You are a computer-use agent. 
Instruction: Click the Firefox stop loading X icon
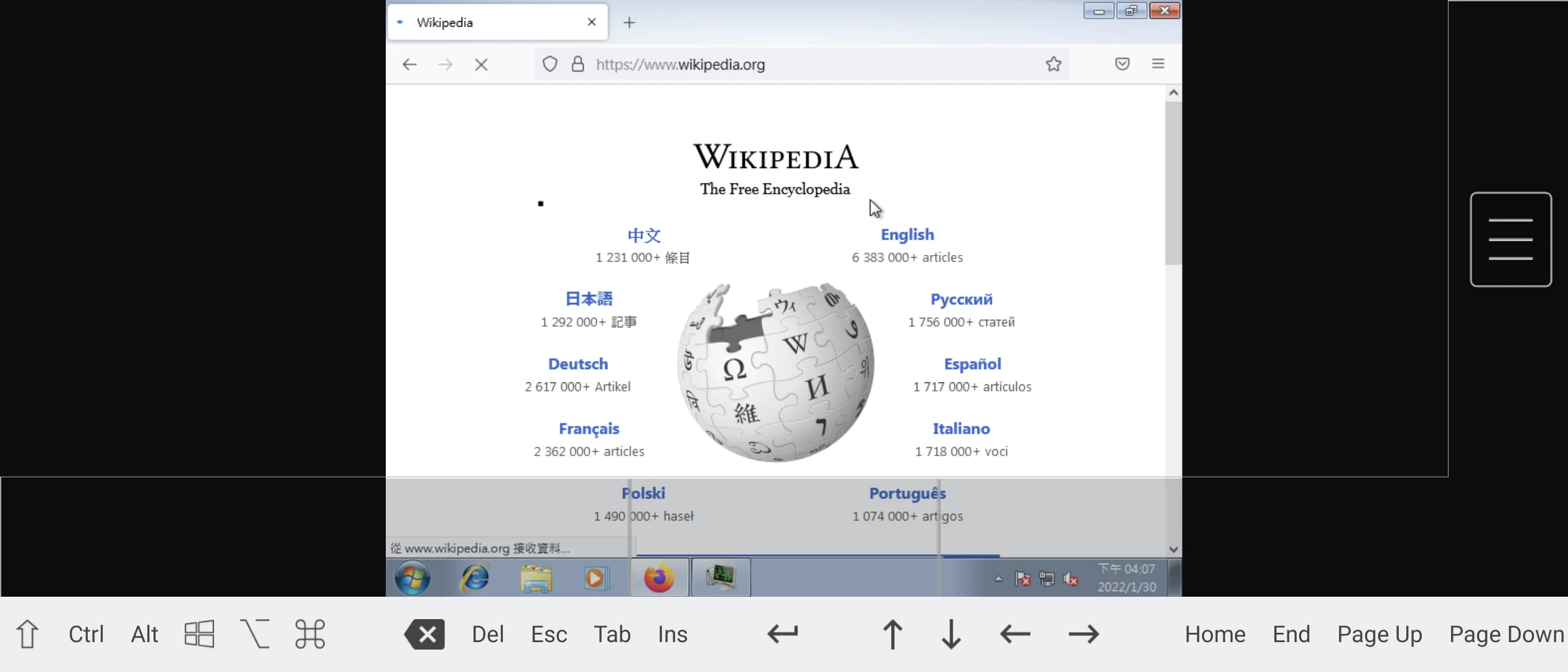[x=481, y=65]
